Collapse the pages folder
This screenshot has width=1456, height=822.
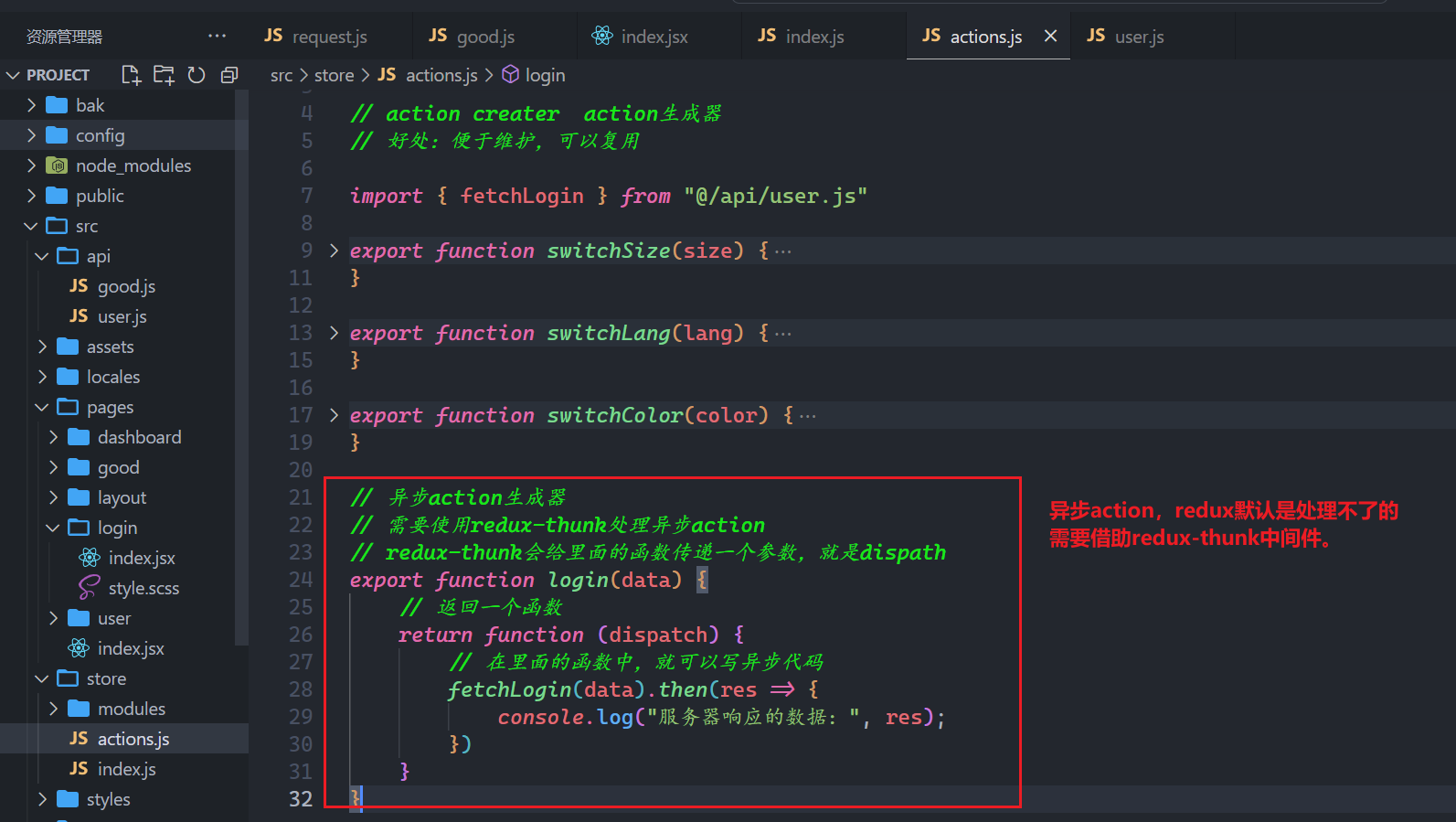[124, 407]
